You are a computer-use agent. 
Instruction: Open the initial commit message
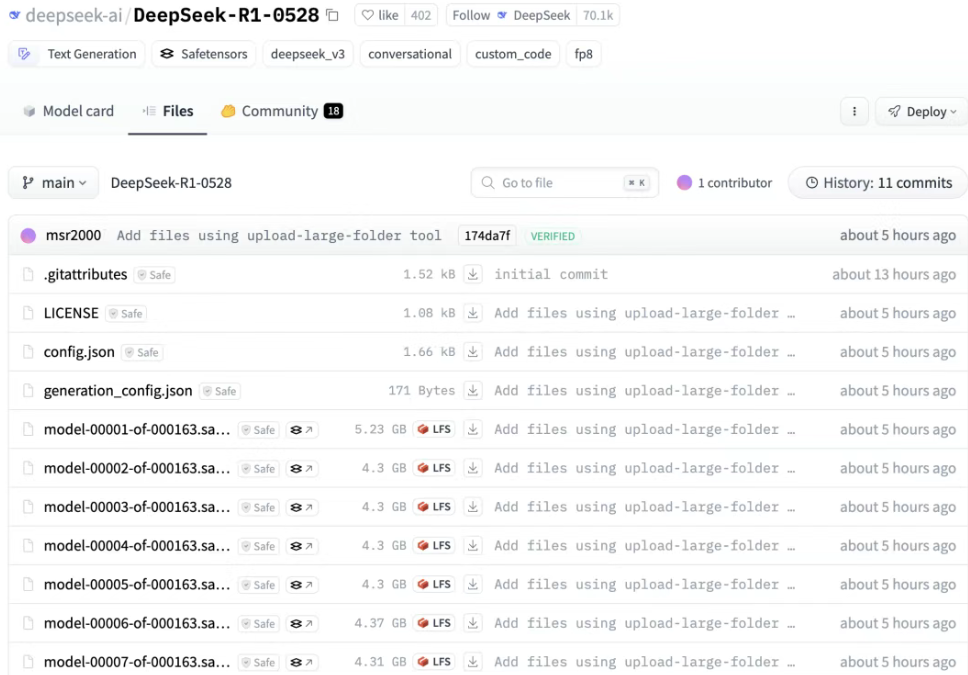click(x=551, y=274)
